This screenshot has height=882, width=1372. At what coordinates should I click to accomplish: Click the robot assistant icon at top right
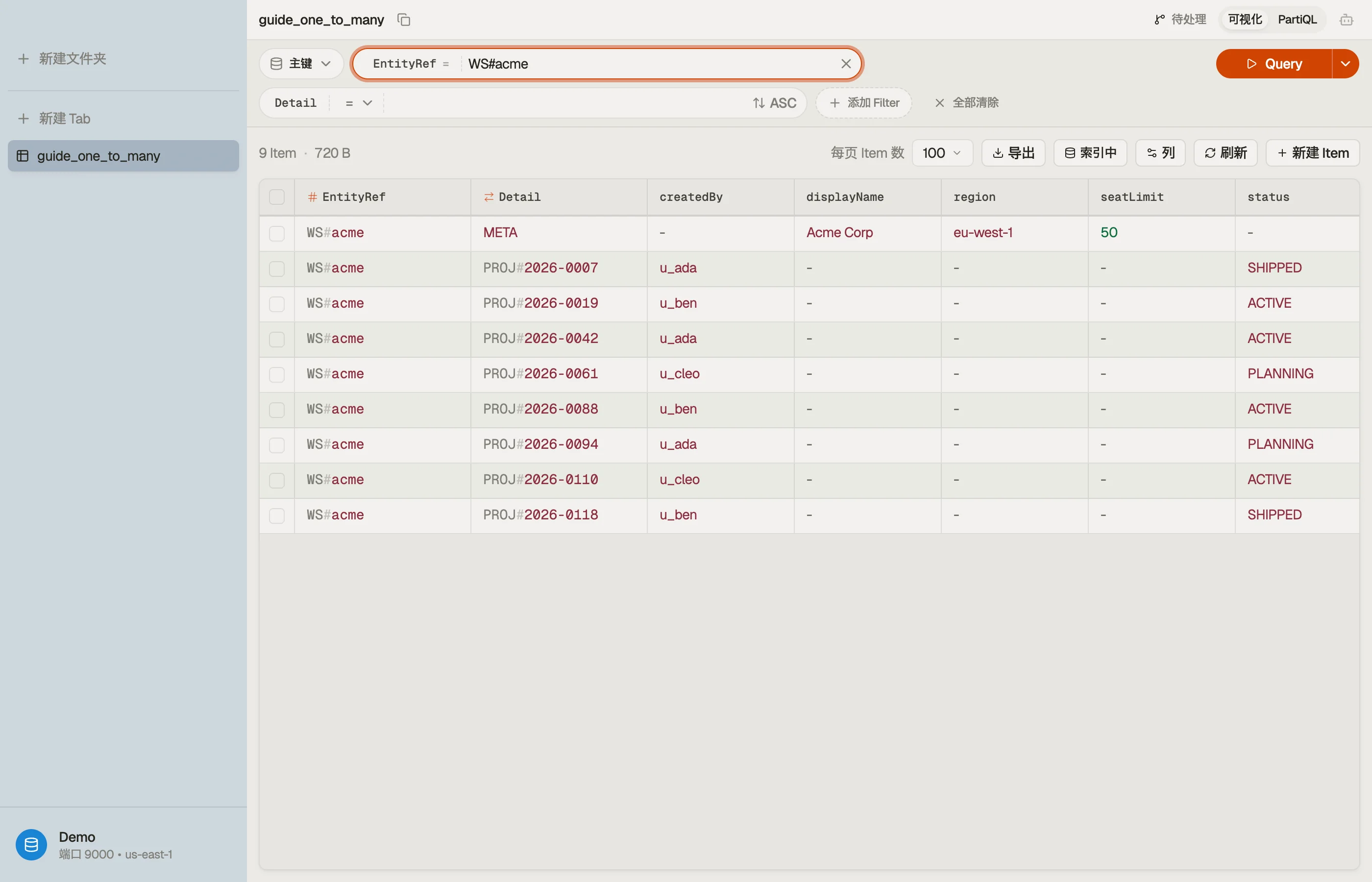[x=1346, y=20]
